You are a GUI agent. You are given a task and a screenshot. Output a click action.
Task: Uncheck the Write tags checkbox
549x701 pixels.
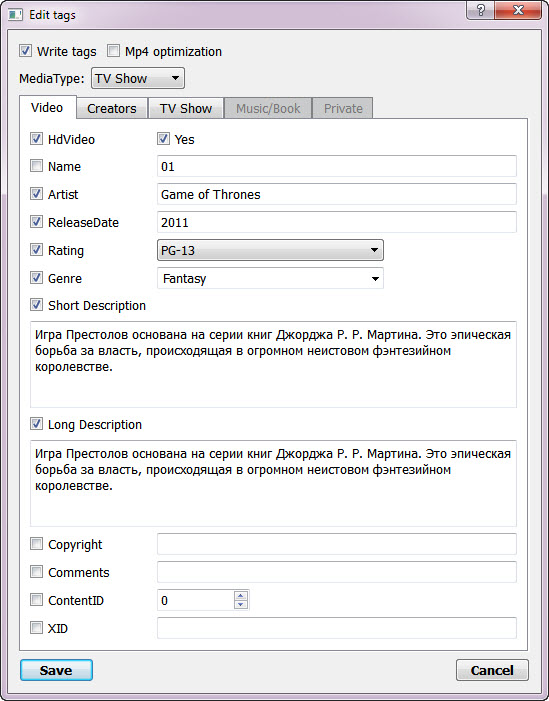[25, 51]
